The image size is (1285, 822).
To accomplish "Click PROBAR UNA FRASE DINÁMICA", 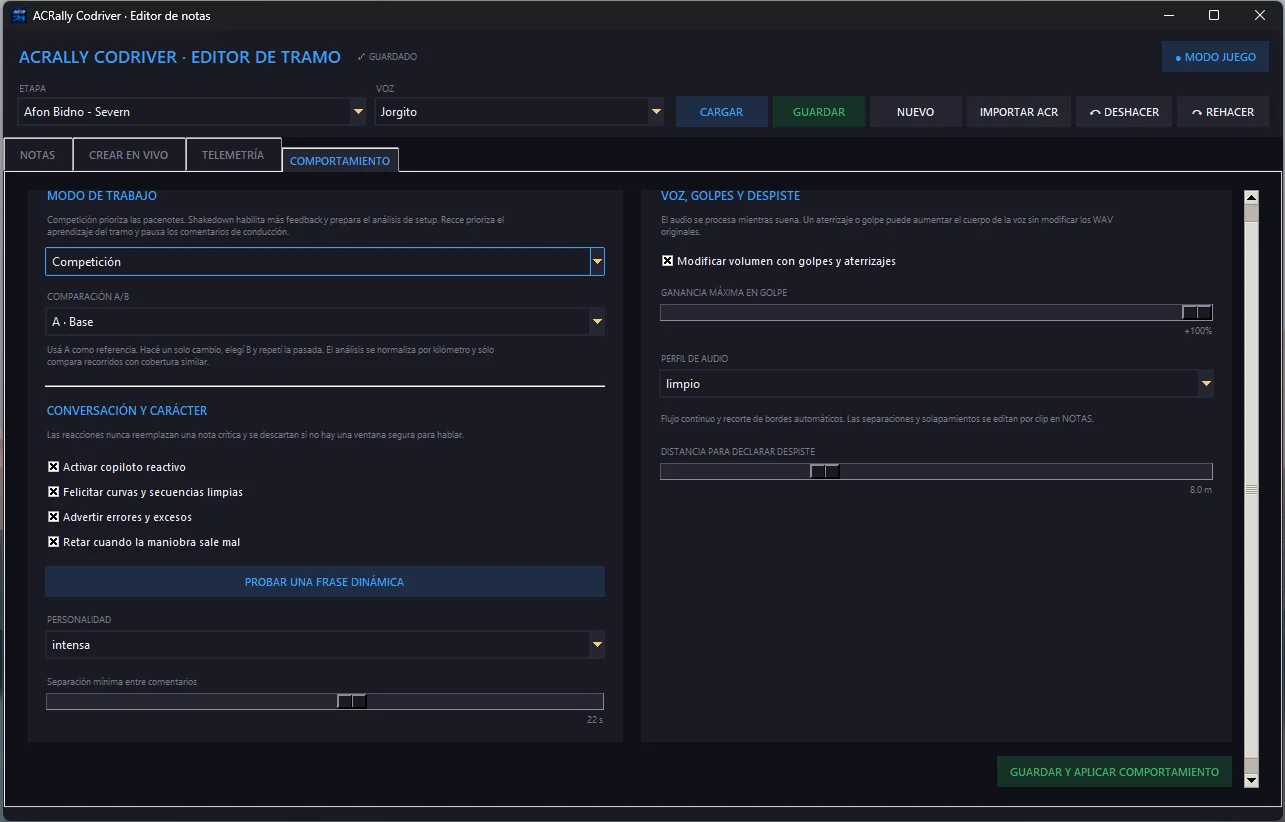I will click(x=325, y=582).
